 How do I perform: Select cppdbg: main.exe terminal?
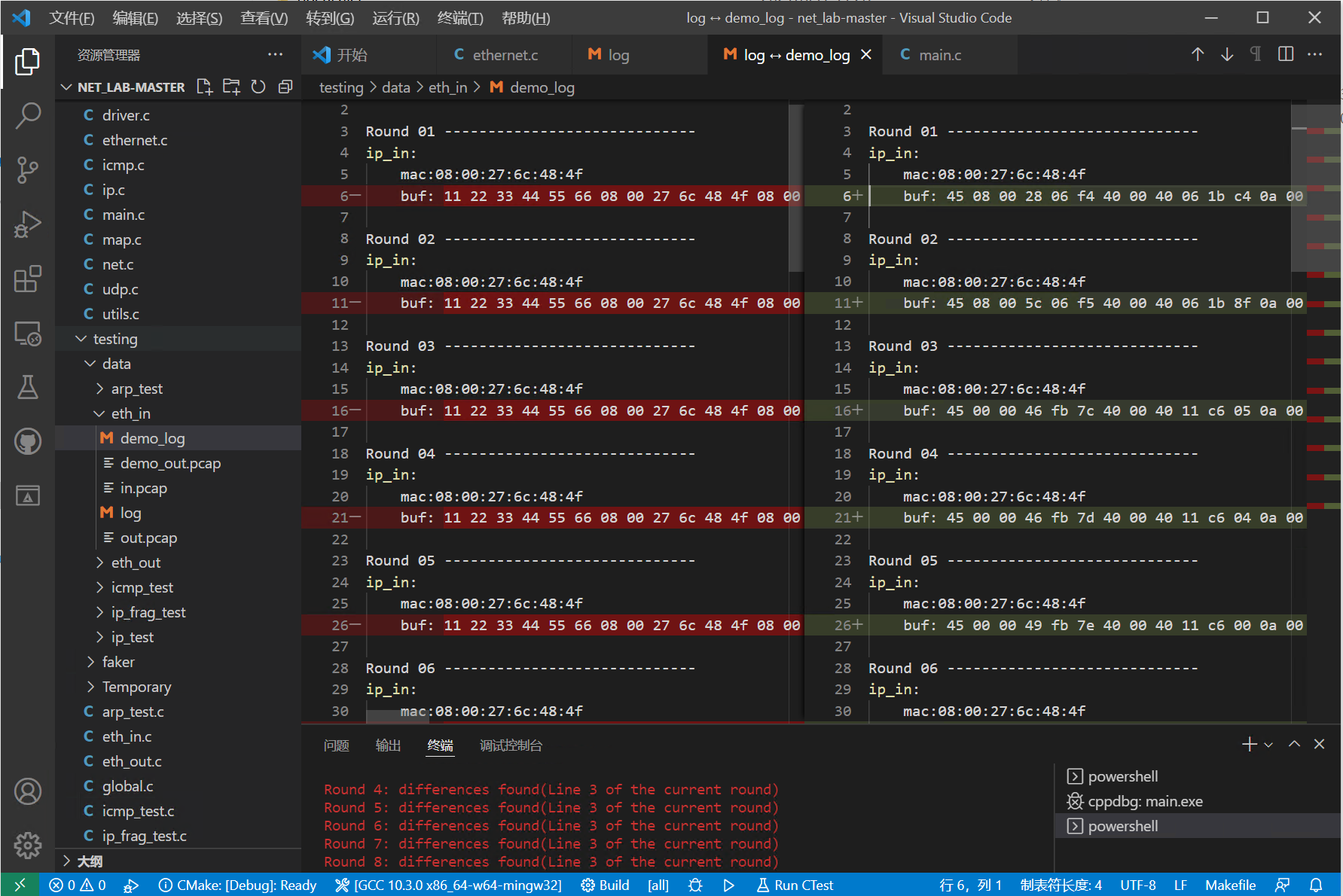(x=1198, y=801)
